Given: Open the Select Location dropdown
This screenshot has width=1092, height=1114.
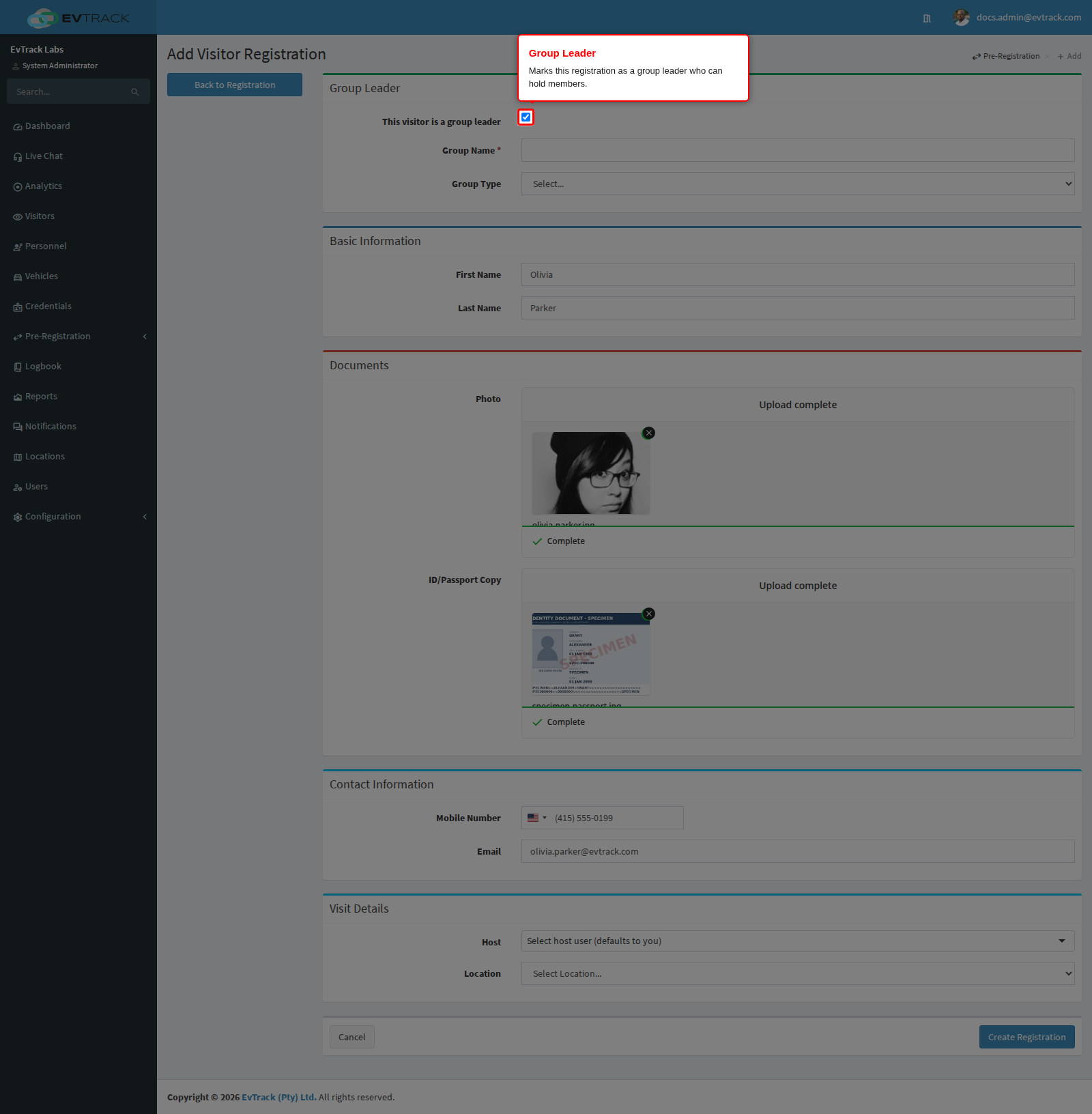Looking at the screenshot, I should click(798, 973).
